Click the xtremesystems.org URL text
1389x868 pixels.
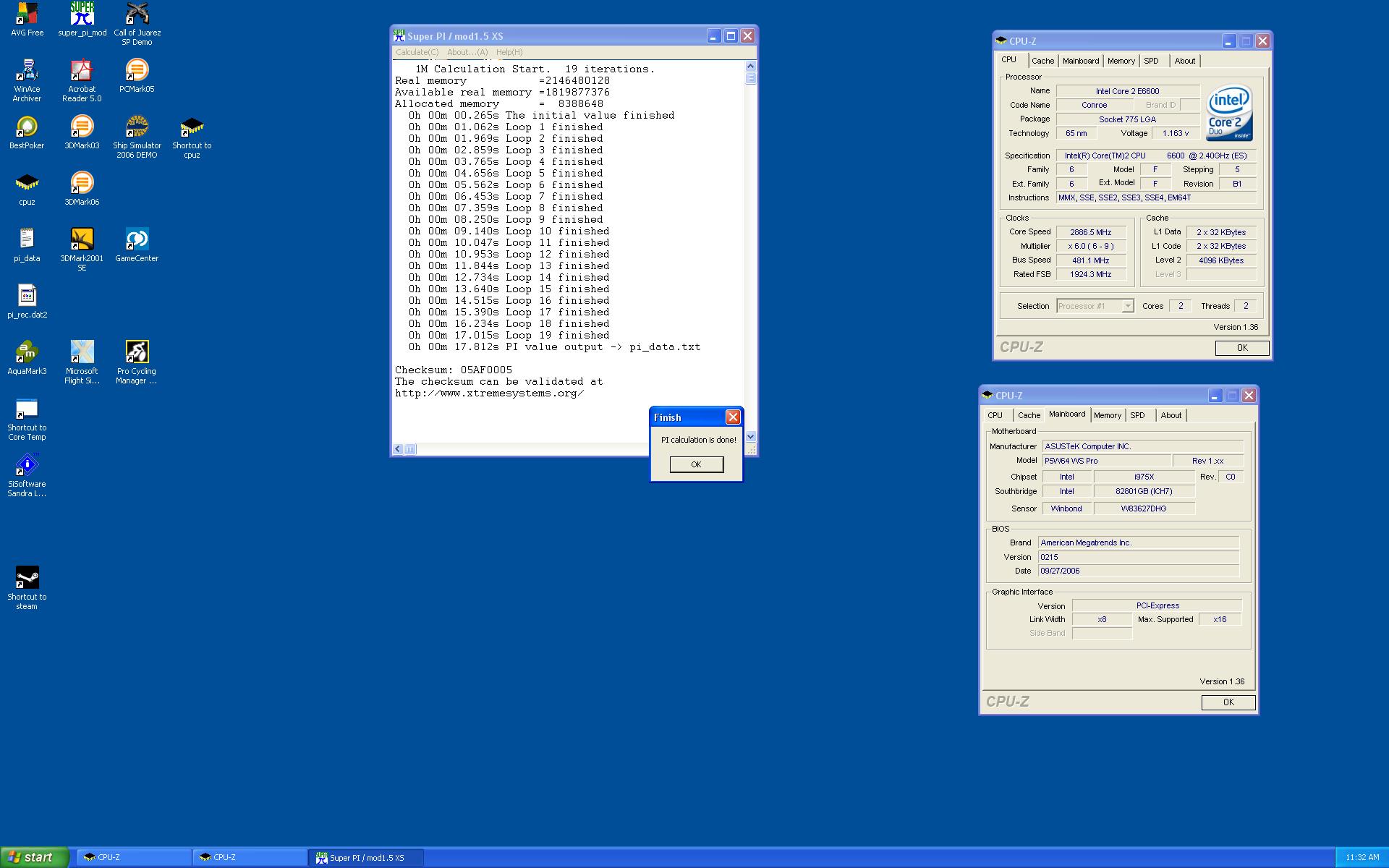pyautogui.click(x=490, y=393)
